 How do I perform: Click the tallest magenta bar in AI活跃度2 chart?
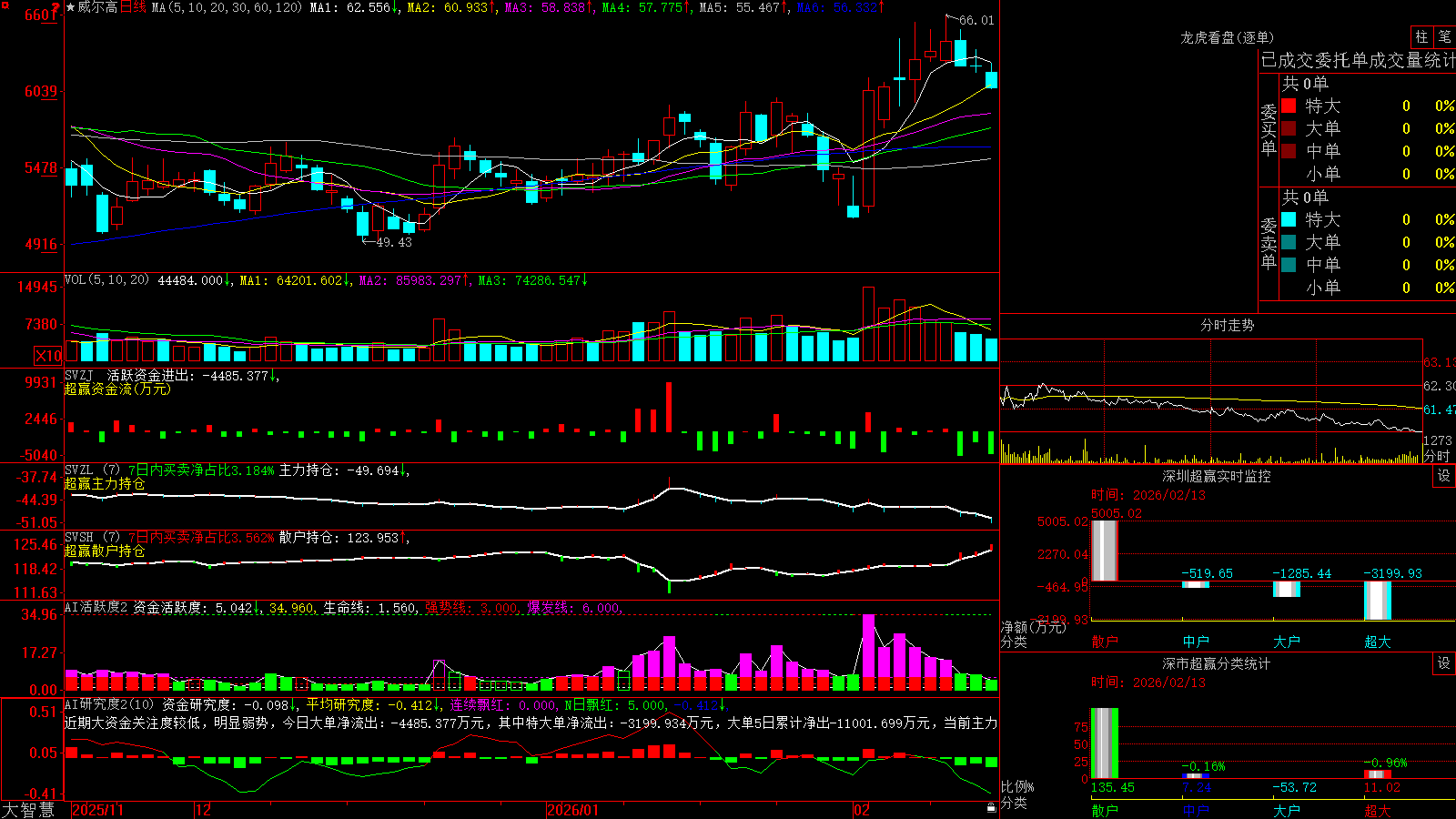click(x=868, y=652)
